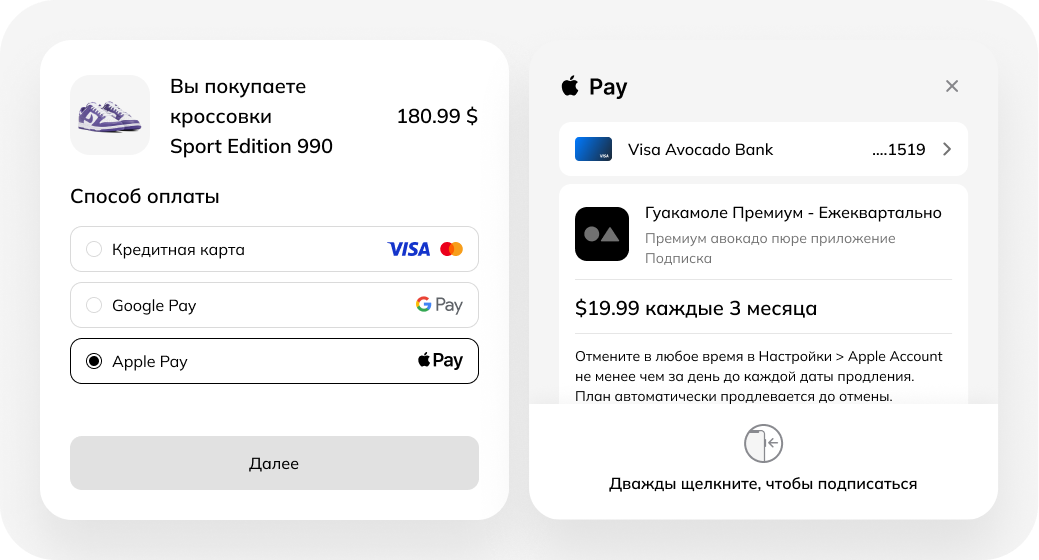Click the Гуакамоле Премиум app icon
The width and height of the screenshot is (1039, 560).
pyautogui.click(x=602, y=234)
